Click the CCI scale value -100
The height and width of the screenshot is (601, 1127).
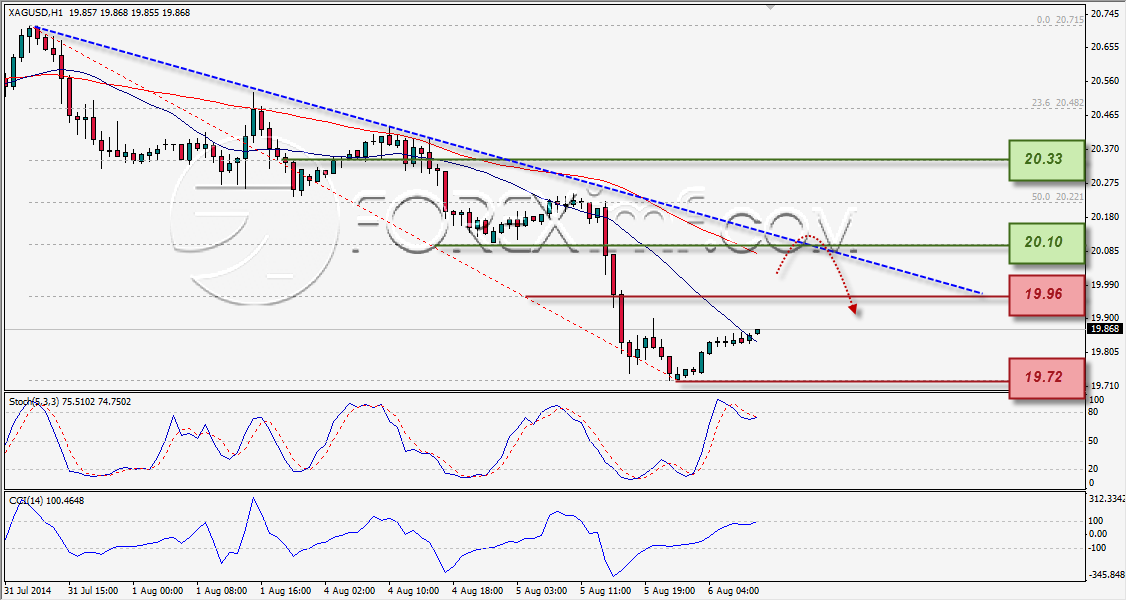1098,548
